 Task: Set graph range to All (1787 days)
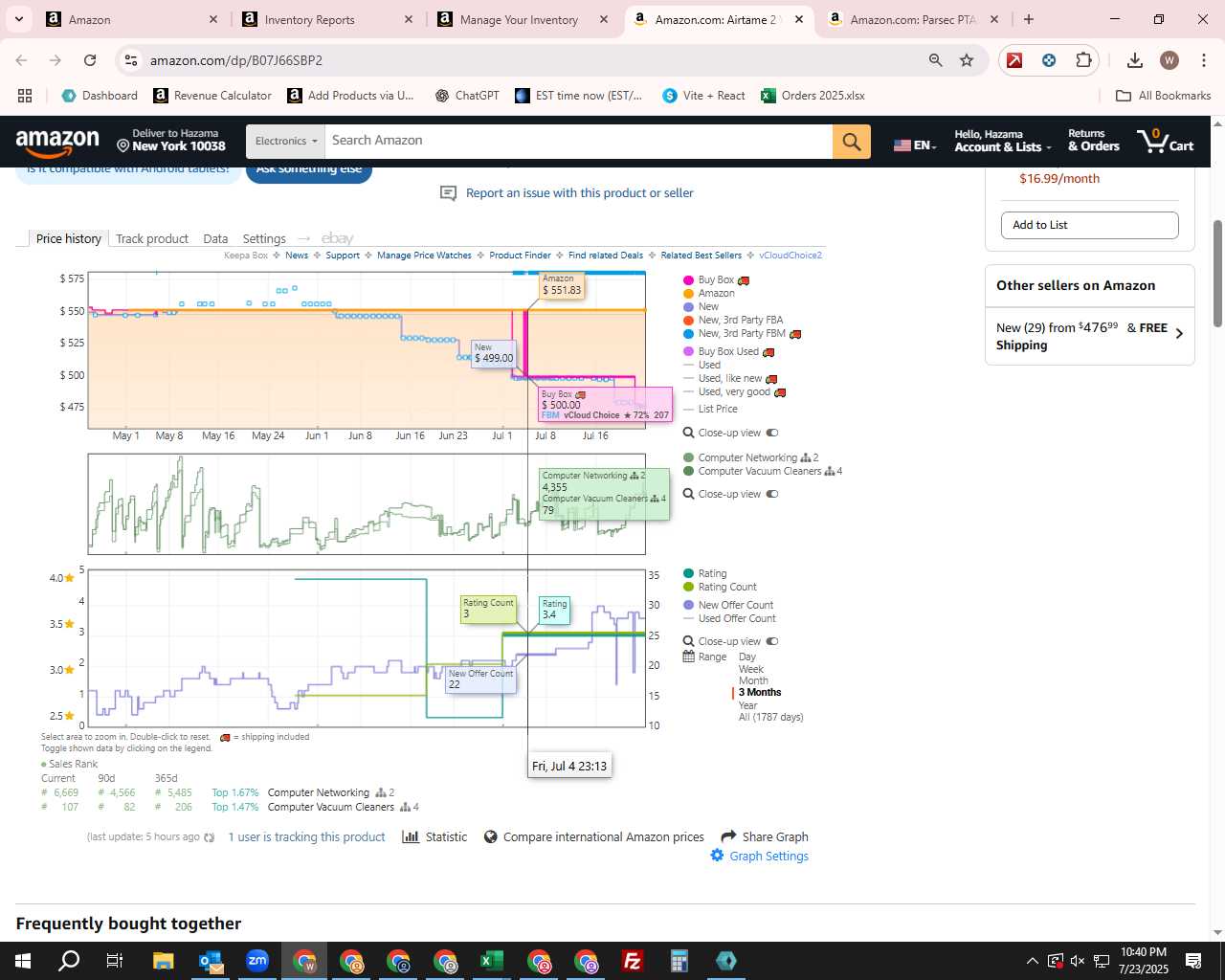click(x=771, y=717)
